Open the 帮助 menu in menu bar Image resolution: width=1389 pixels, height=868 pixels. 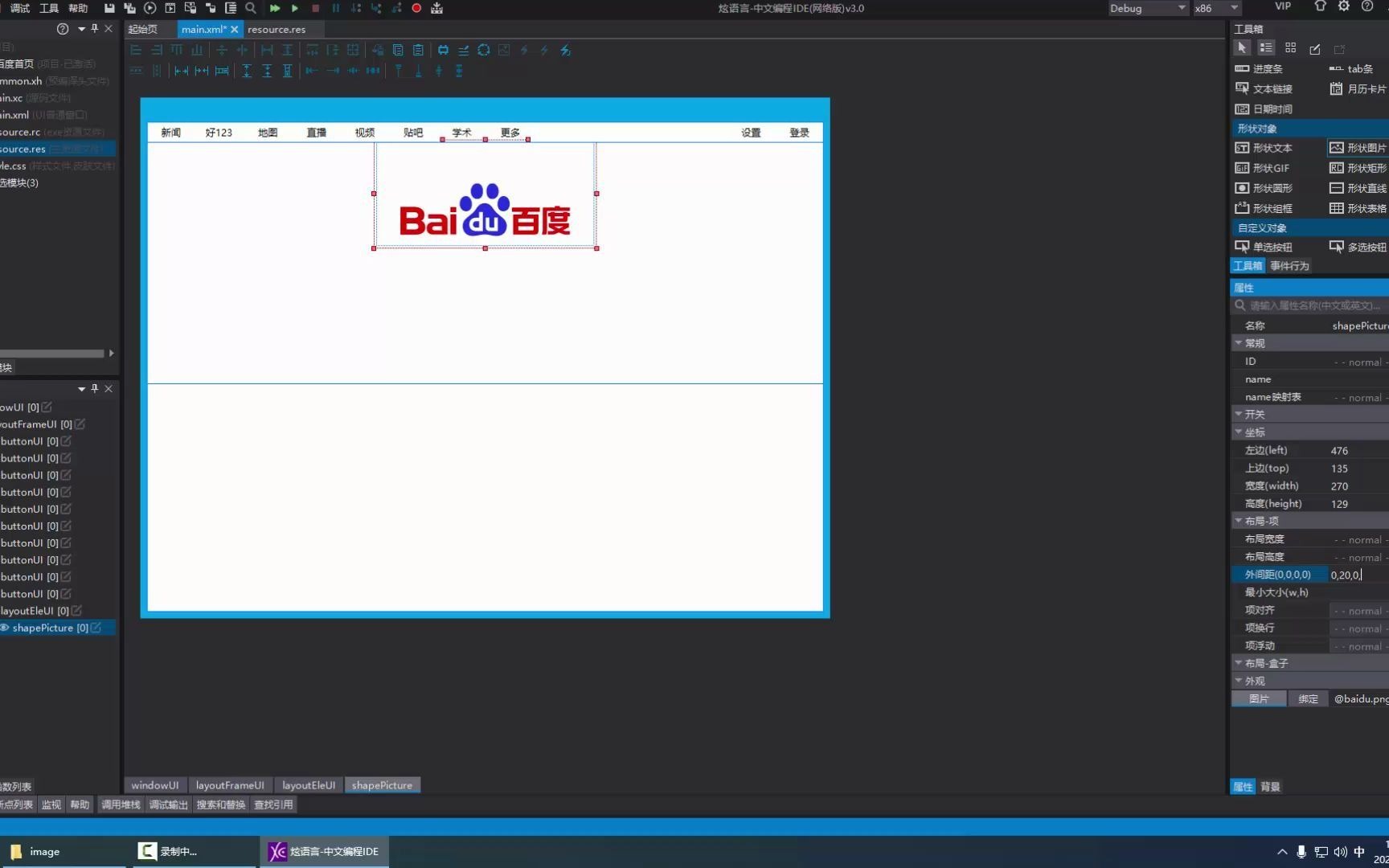pyautogui.click(x=78, y=8)
